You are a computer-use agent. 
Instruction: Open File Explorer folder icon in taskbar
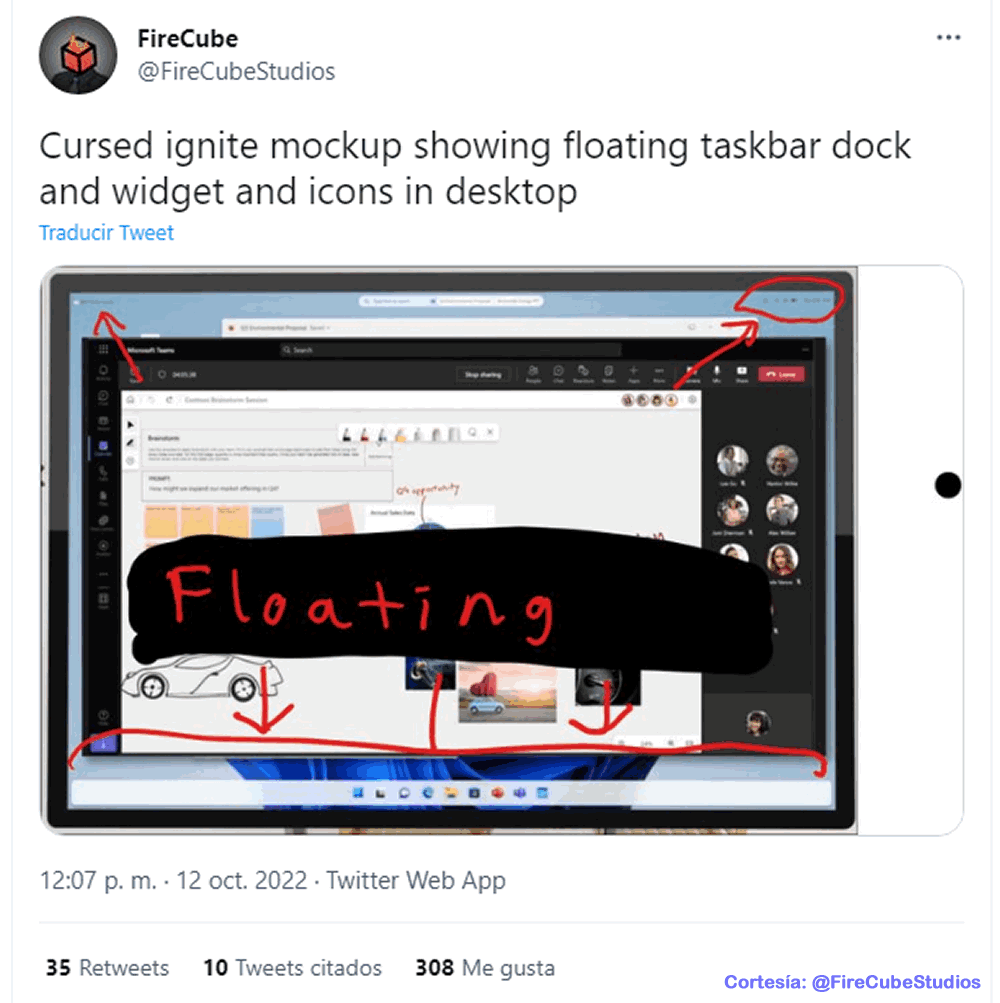coord(452,793)
